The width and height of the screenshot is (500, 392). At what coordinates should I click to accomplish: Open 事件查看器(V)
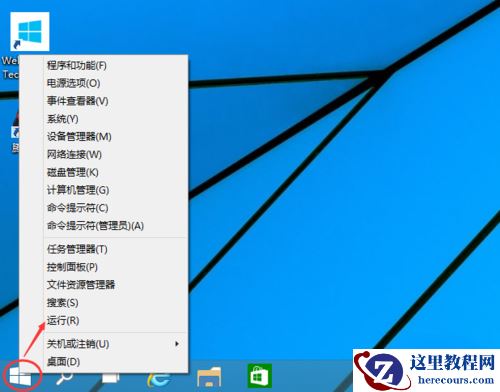[x=104, y=101]
